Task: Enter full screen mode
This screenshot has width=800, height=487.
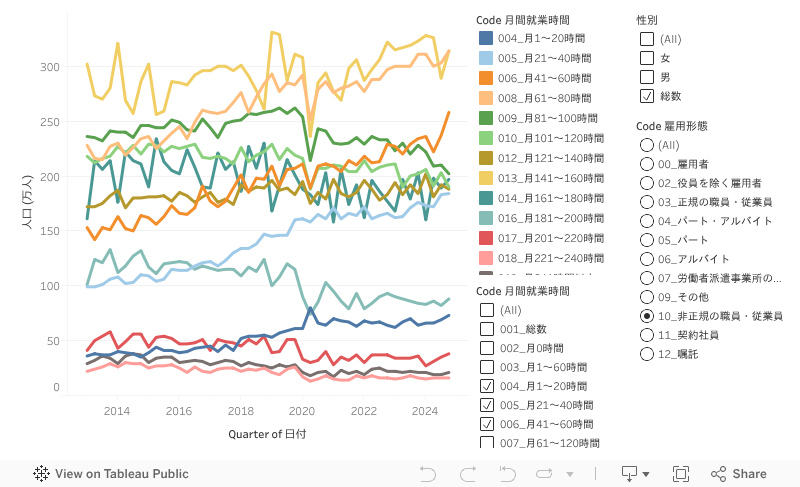Action: [x=681, y=474]
